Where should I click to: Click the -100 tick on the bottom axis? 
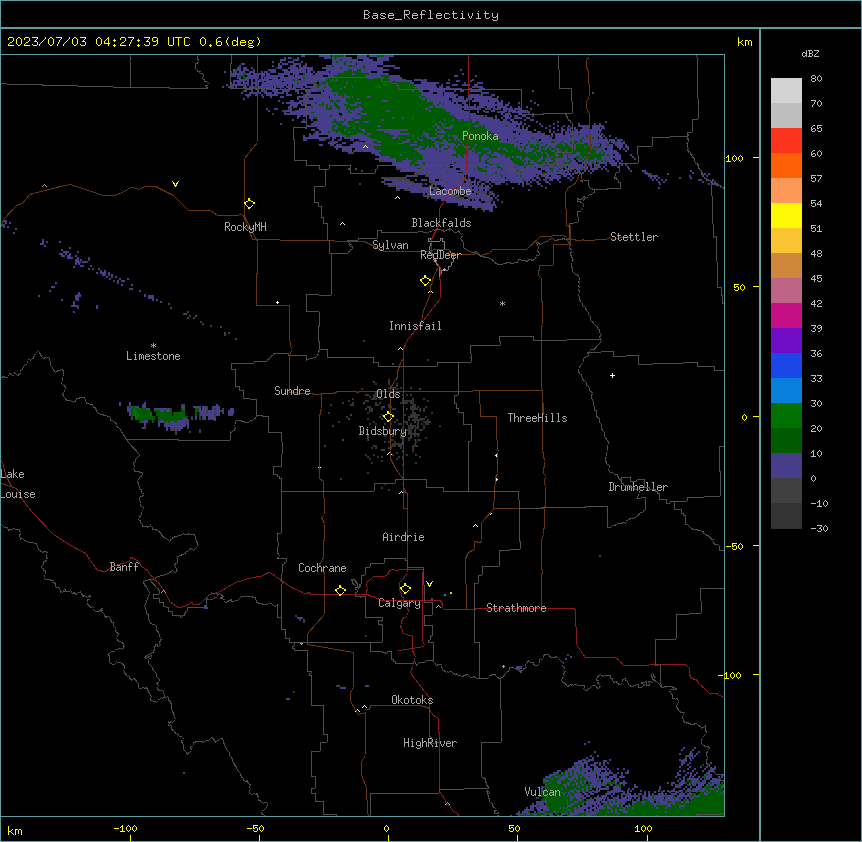click(x=125, y=828)
